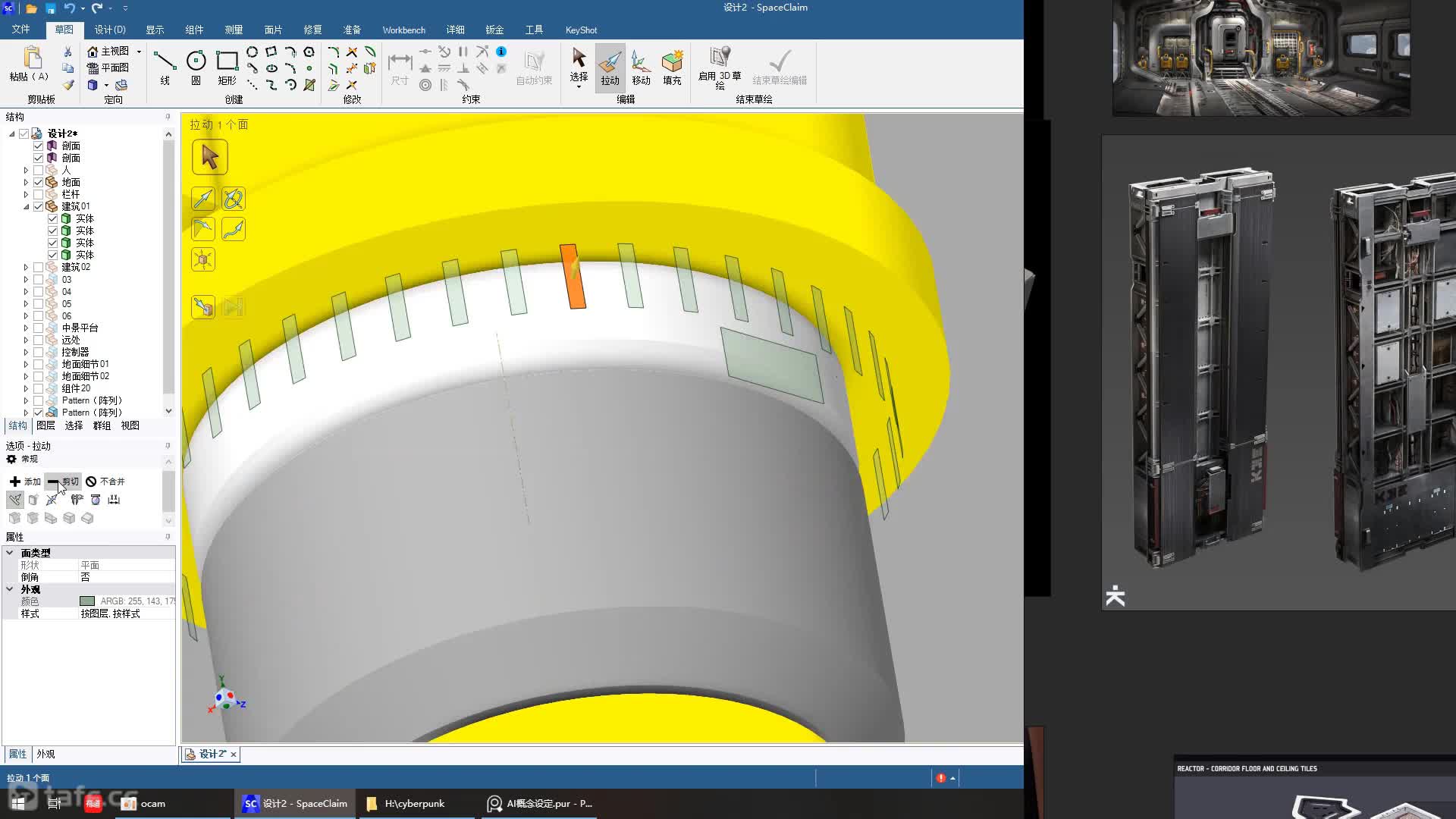This screenshot has height=819, width=1456.
Task: Select the Line sketch tool
Action: tap(165, 67)
